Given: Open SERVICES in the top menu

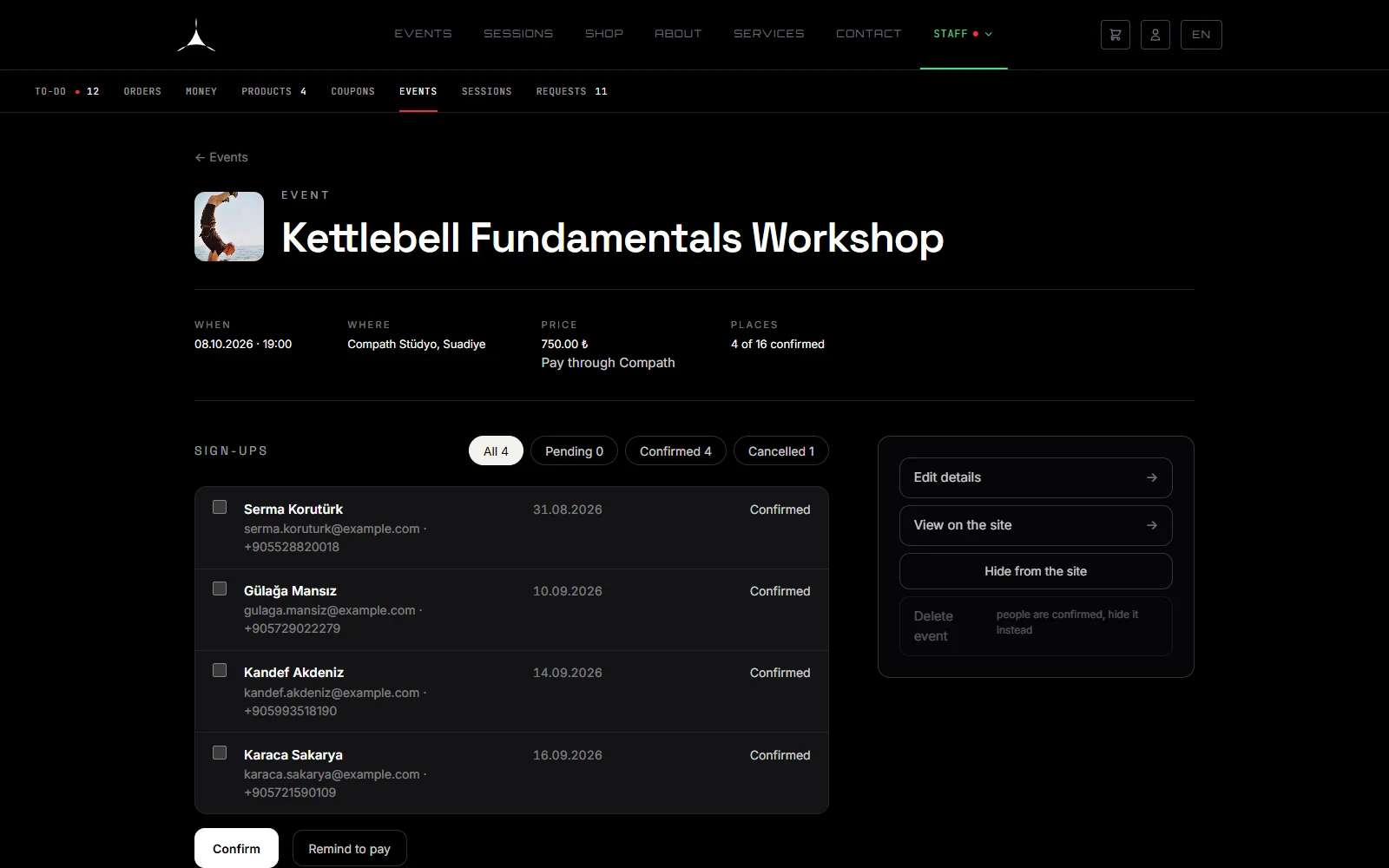Looking at the screenshot, I should click(x=769, y=34).
